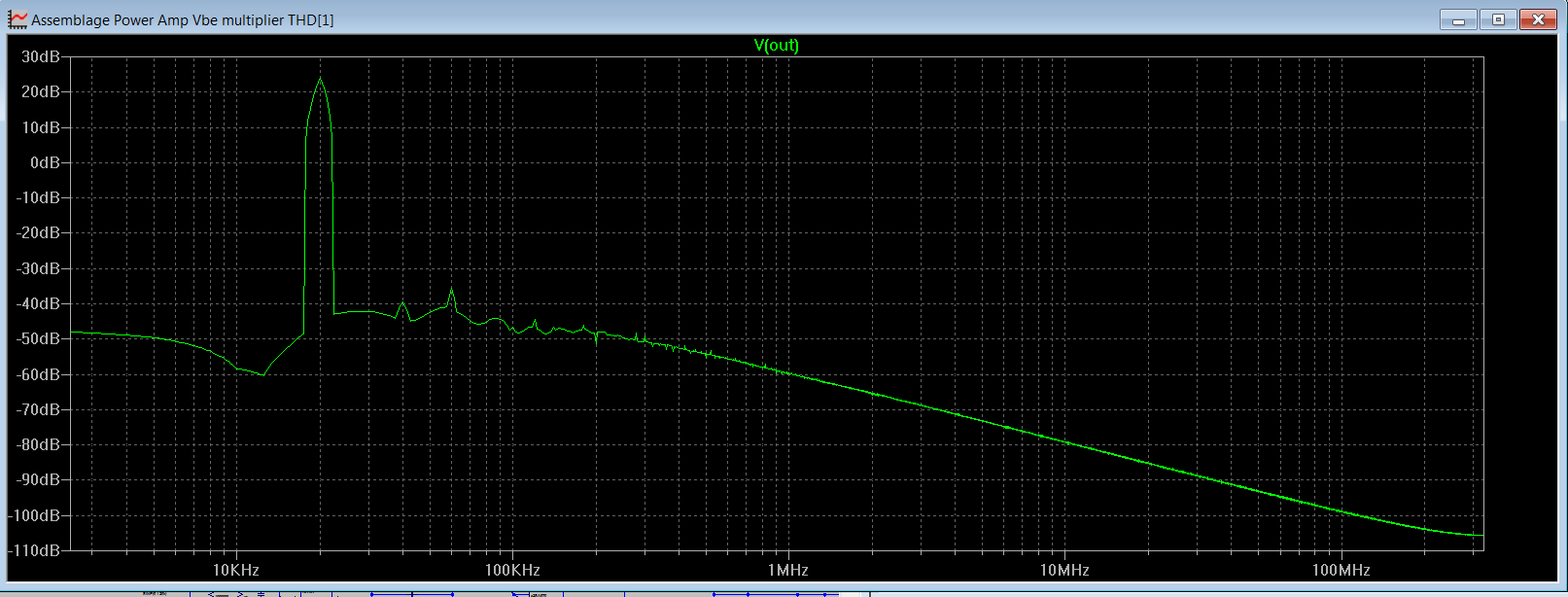Click the -80dB vertical axis label
The height and width of the screenshot is (597, 1568).
(x=38, y=444)
